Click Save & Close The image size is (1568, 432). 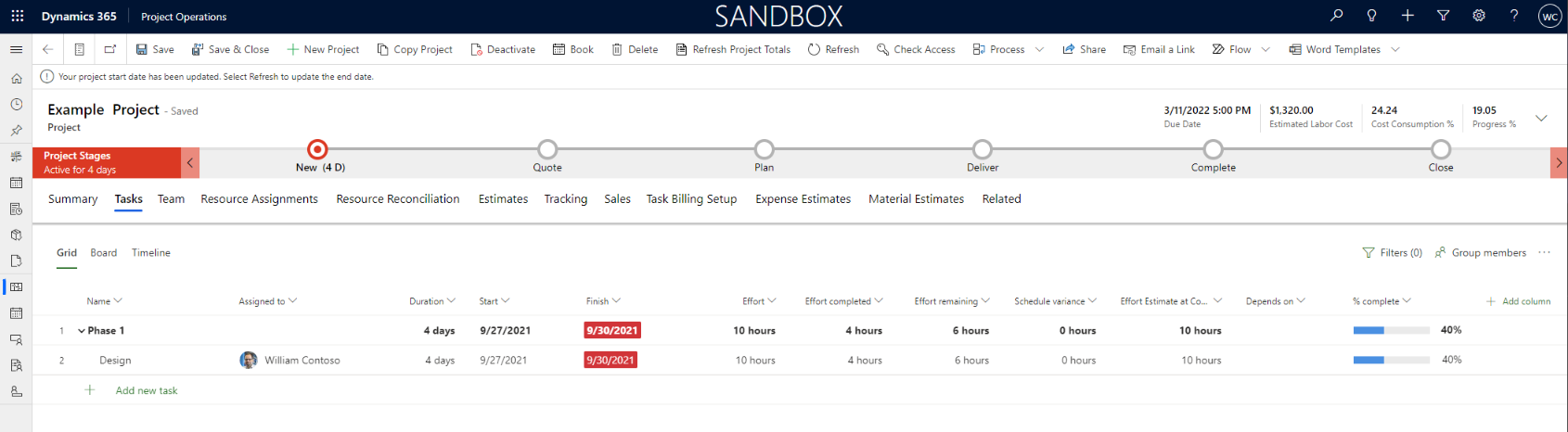(230, 49)
